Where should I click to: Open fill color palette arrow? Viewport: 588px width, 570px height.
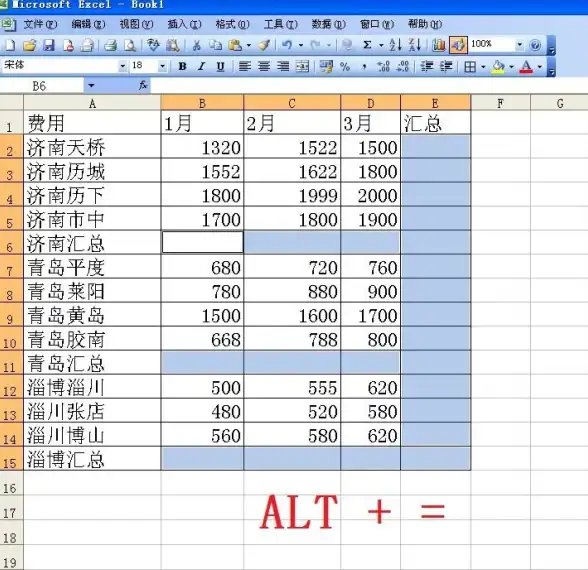511,67
